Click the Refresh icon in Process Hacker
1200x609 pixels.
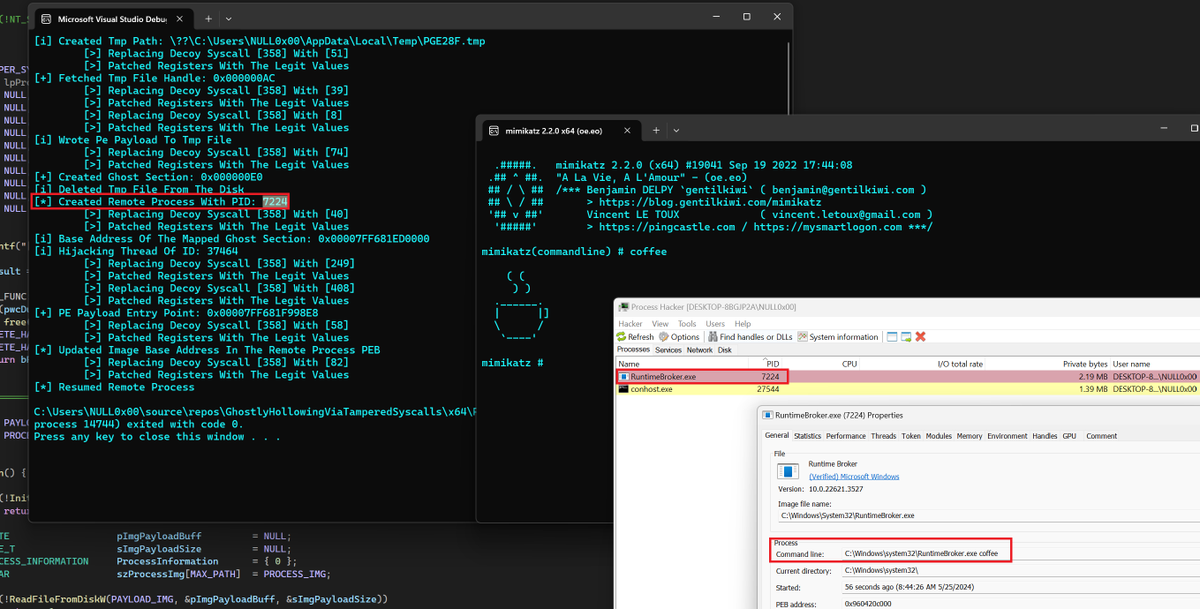coord(622,337)
